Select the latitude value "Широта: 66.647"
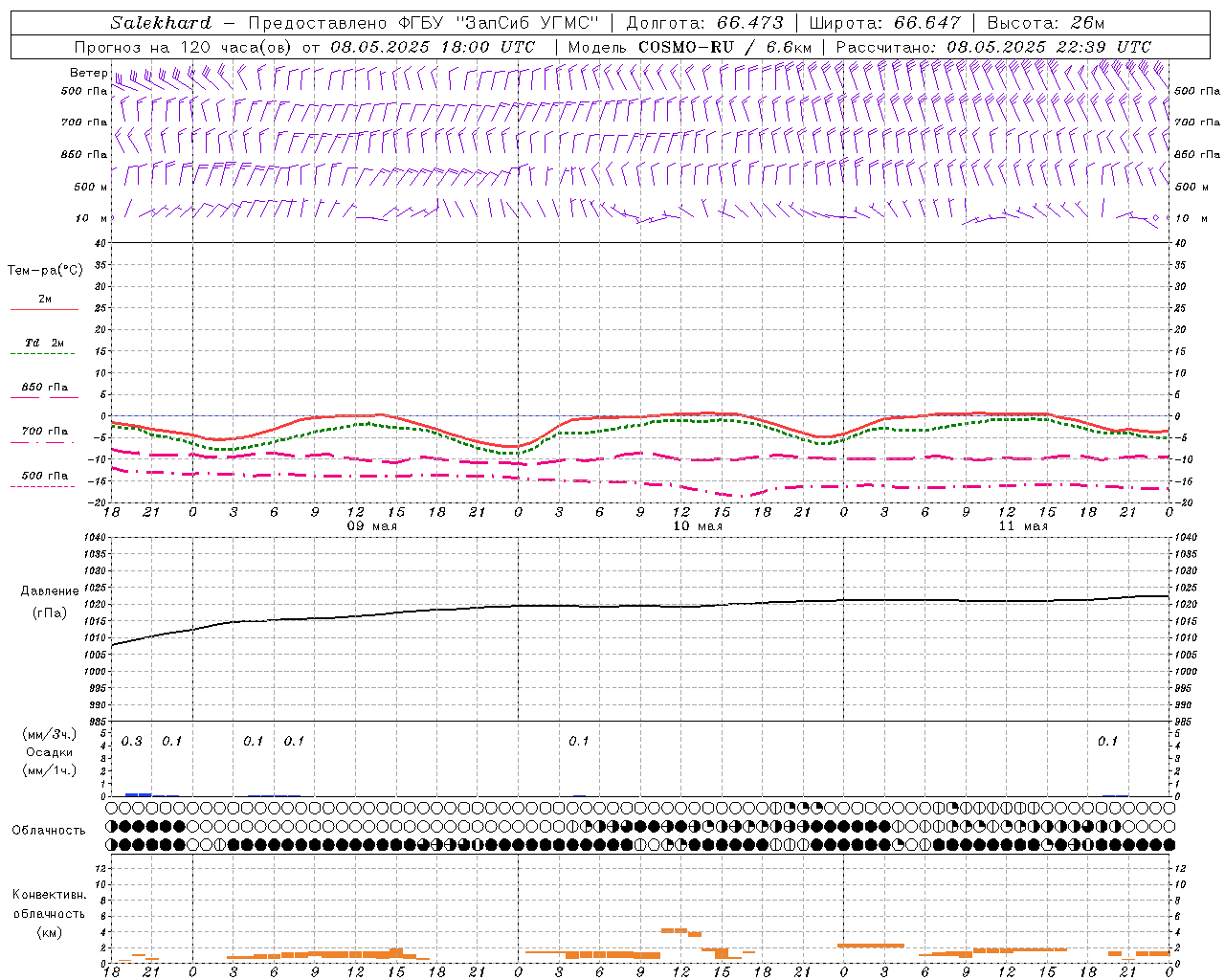This screenshot has width=1225, height=980. 884,23
